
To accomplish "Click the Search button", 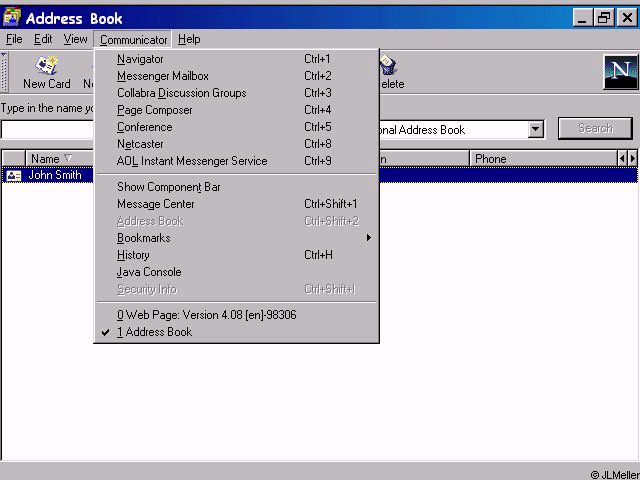I will tap(596, 129).
